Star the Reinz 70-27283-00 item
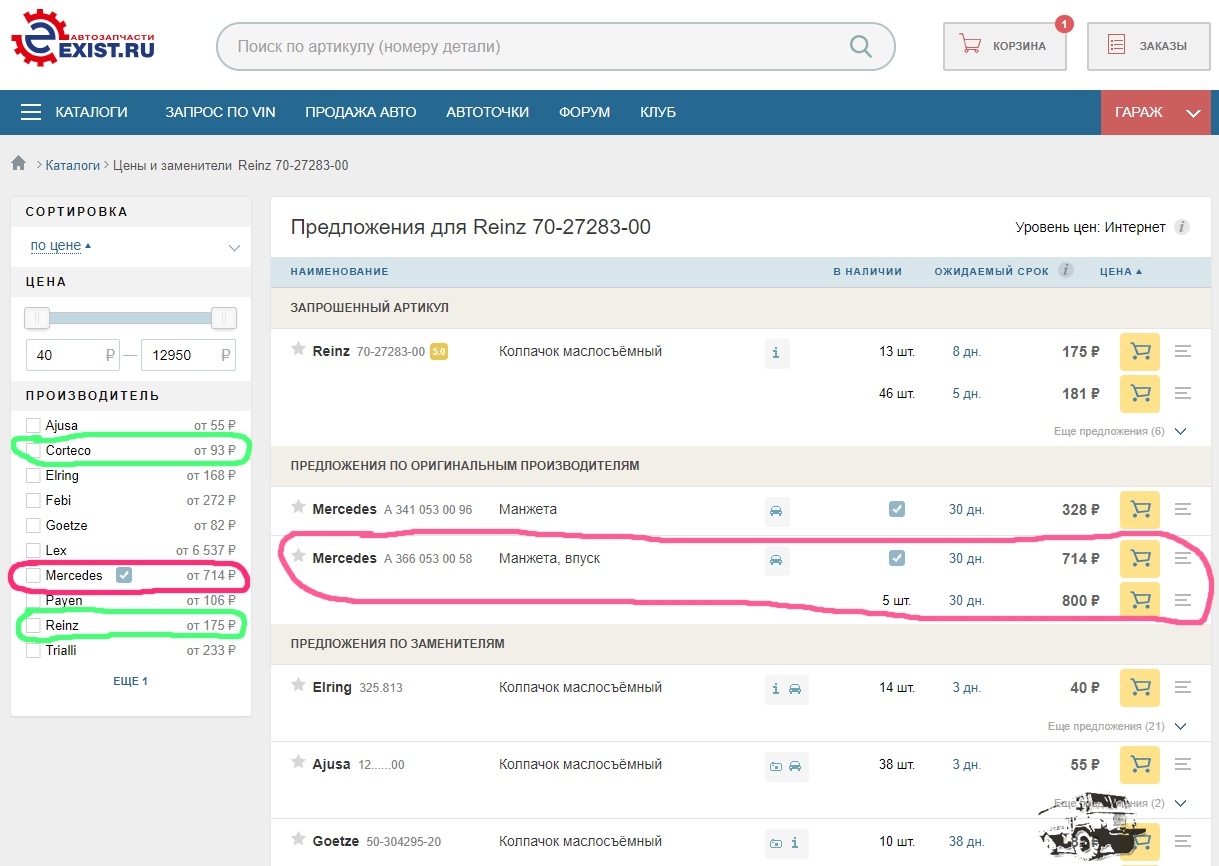 pos(298,349)
